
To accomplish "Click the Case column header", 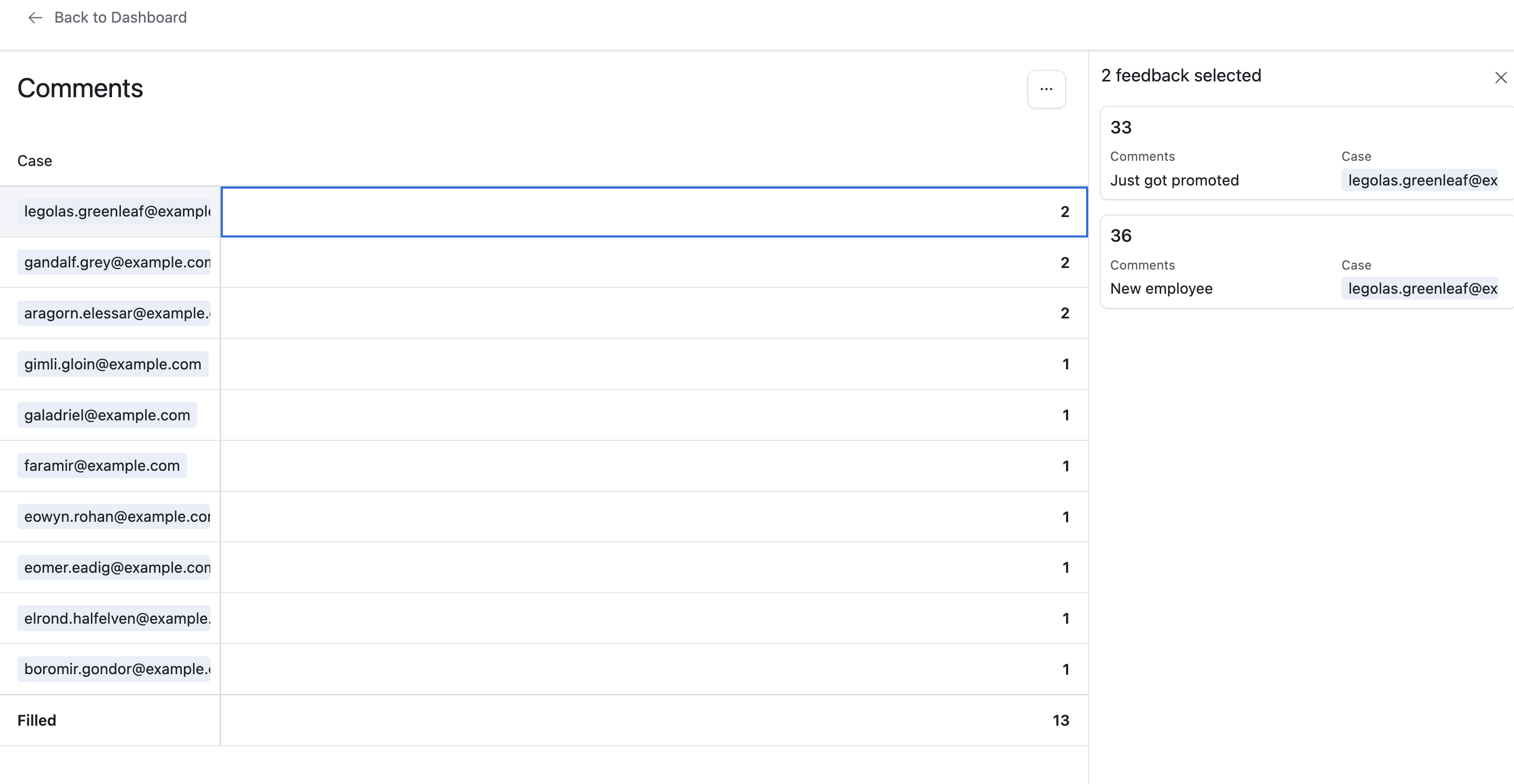I will pyautogui.click(x=35, y=161).
